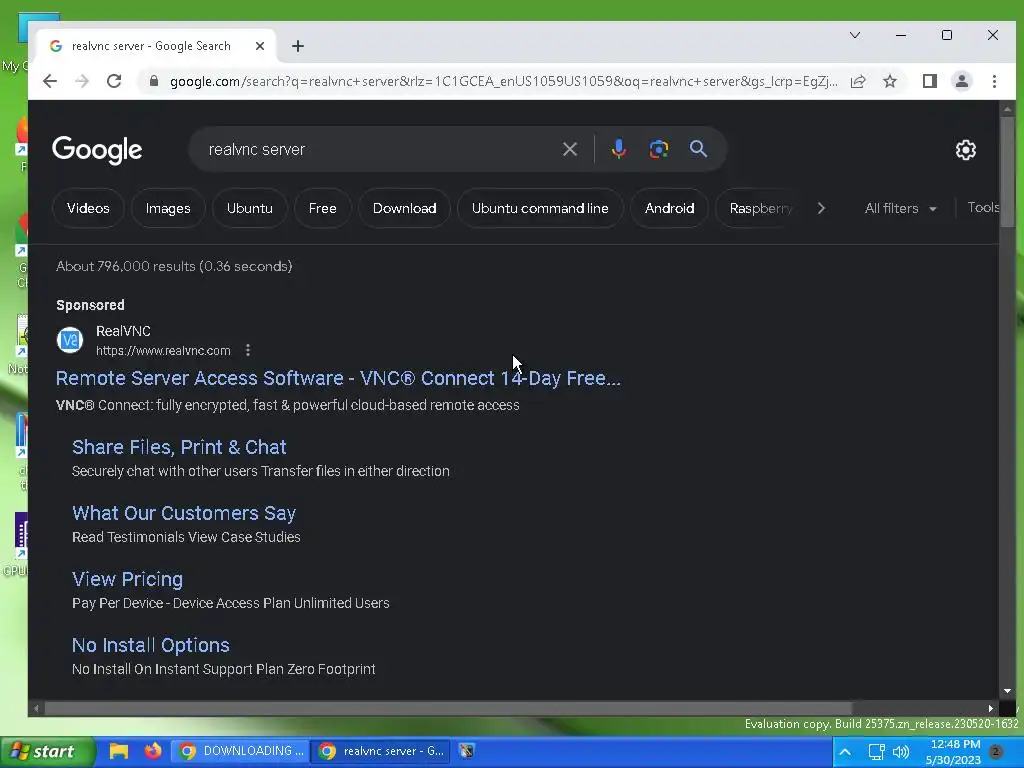Filter results by Images

tap(168, 208)
